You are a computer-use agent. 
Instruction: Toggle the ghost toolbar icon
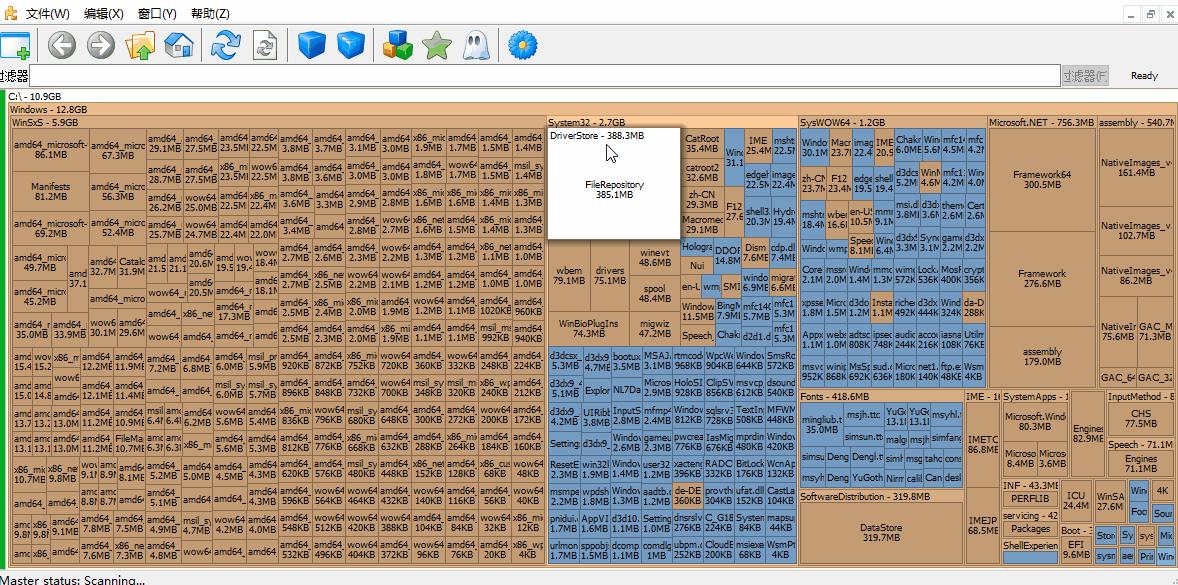(474, 45)
